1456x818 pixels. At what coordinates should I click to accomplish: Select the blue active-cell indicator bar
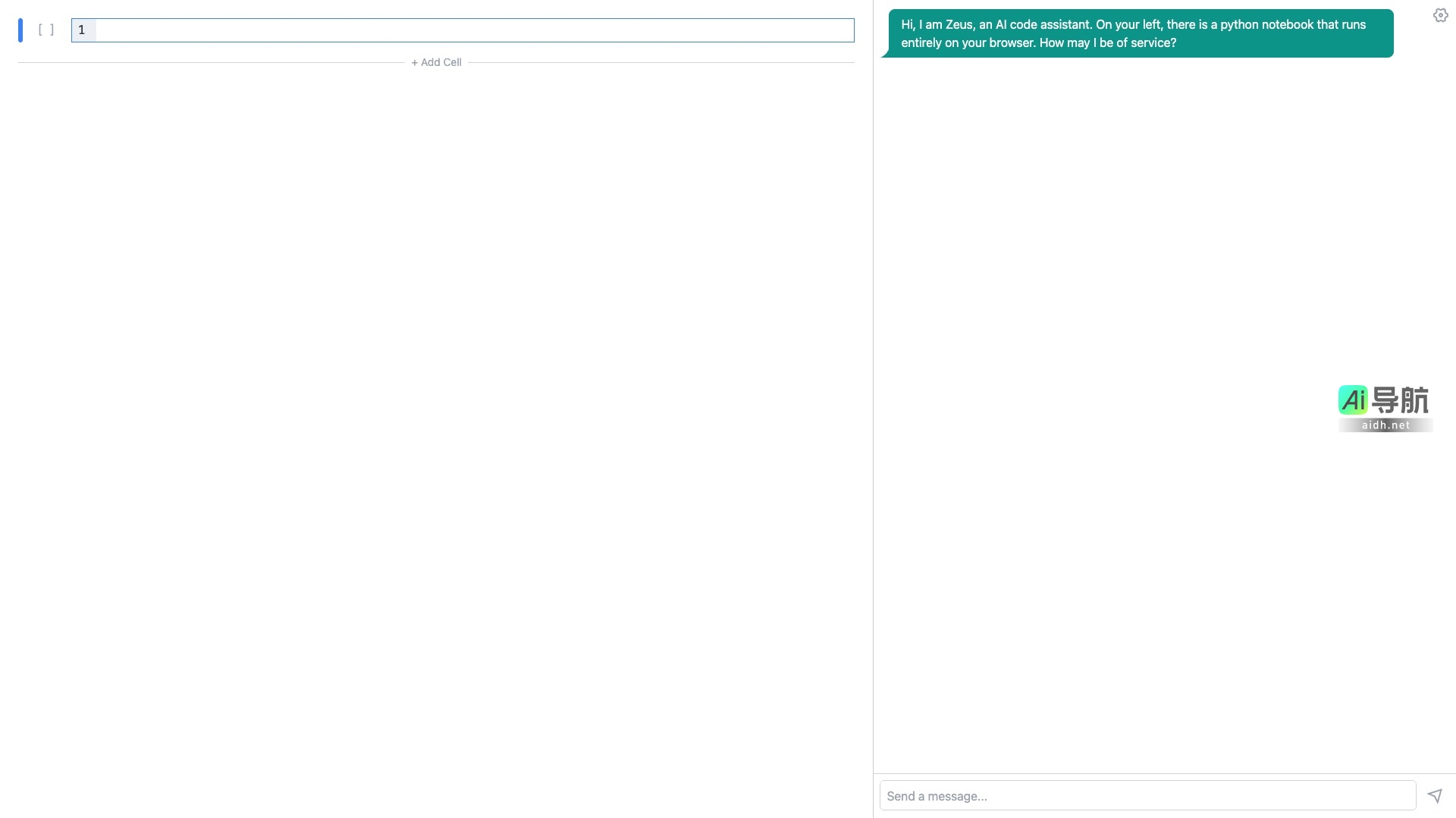tap(20, 30)
